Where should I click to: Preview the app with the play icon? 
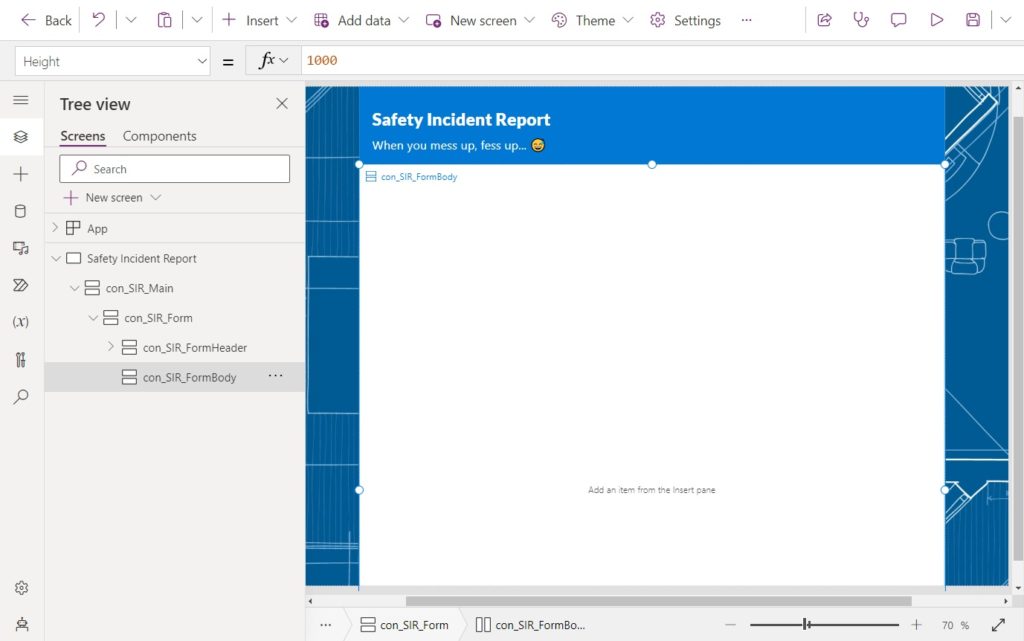tap(936, 20)
